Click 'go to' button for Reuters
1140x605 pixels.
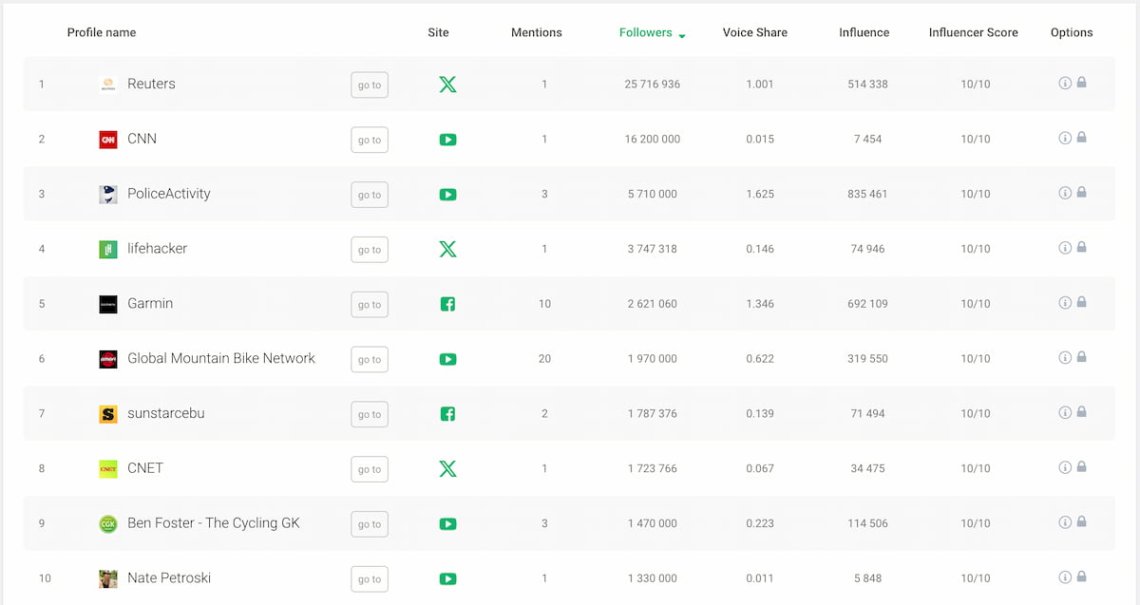pos(369,85)
